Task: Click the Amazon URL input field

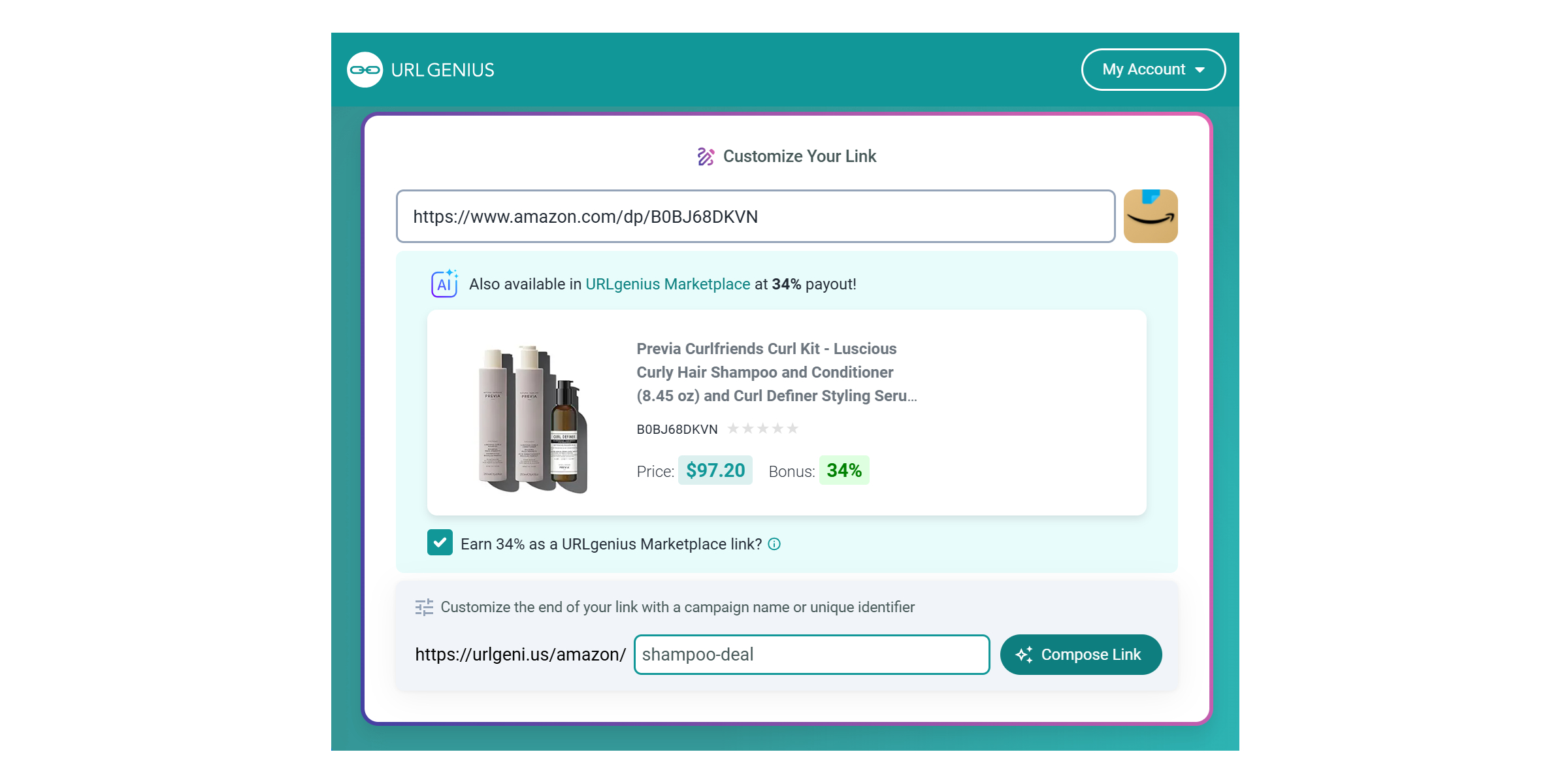Action: click(755, 216)
